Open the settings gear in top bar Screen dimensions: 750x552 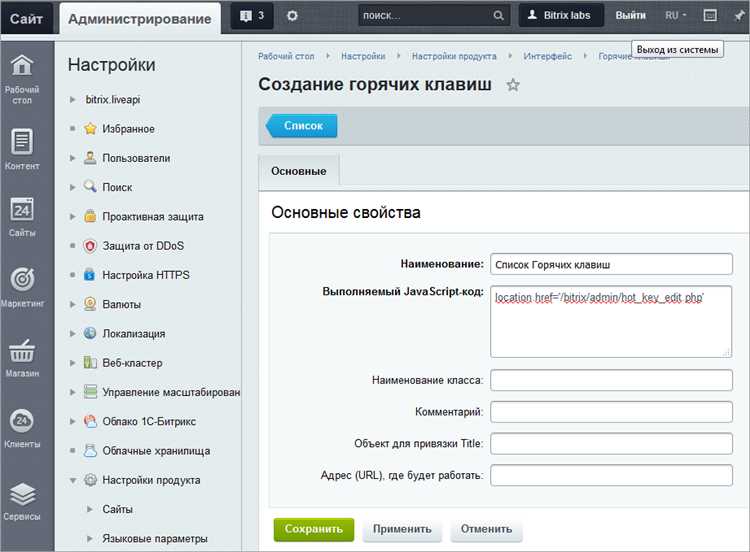click(x=292, y=16)
